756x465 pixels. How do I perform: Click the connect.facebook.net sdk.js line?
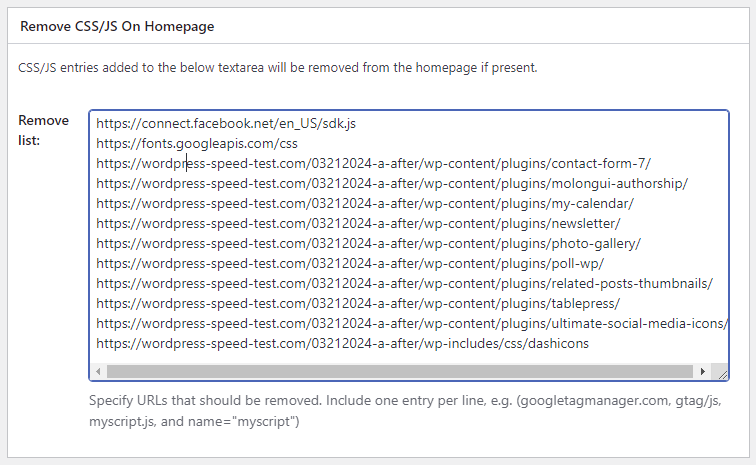coord(226,123)
